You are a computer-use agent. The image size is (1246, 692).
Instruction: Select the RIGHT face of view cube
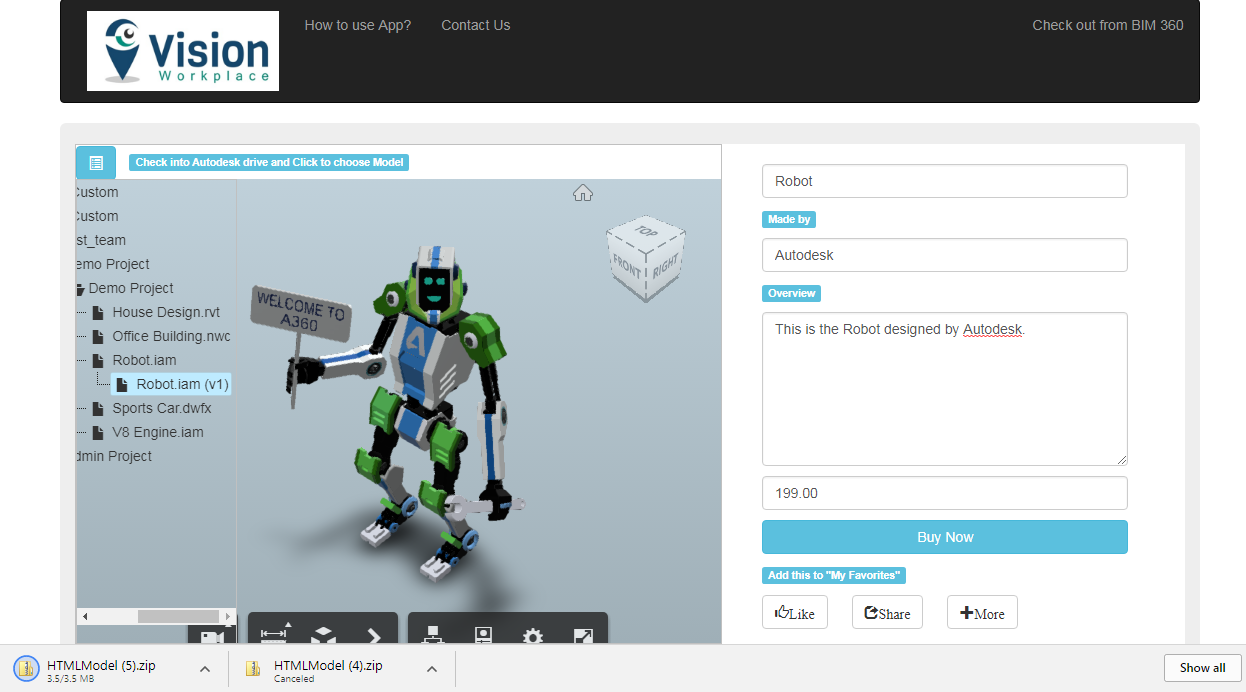[x=667, y=267]
